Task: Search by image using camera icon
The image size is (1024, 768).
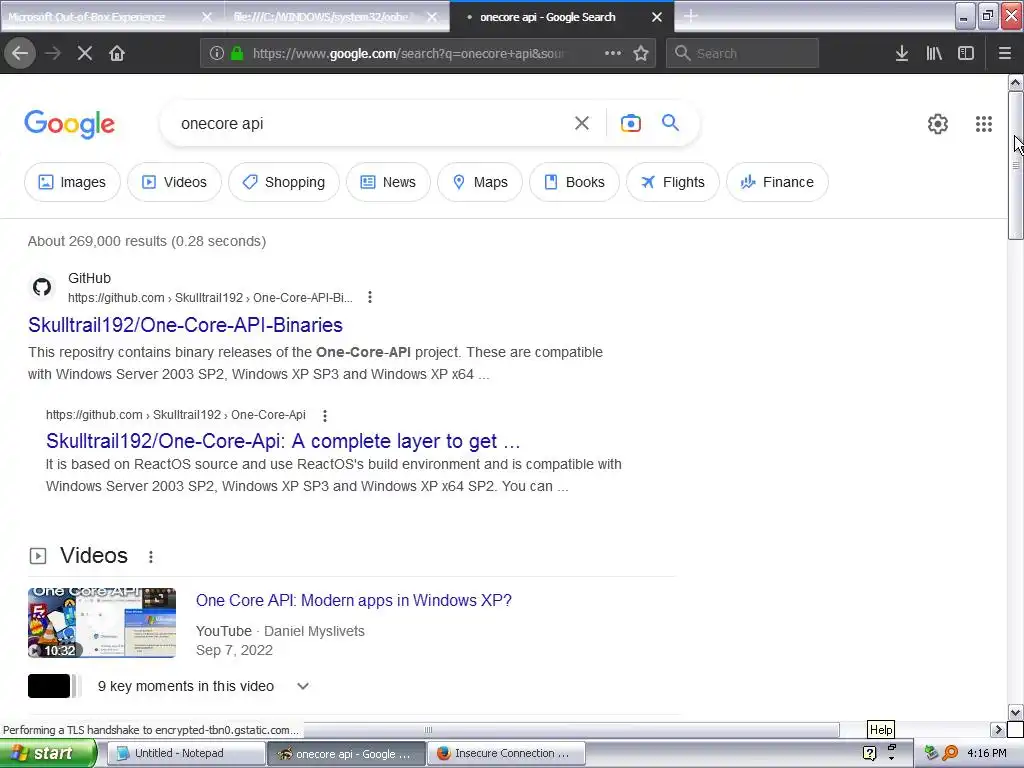Action: click(x=630, y=123)
